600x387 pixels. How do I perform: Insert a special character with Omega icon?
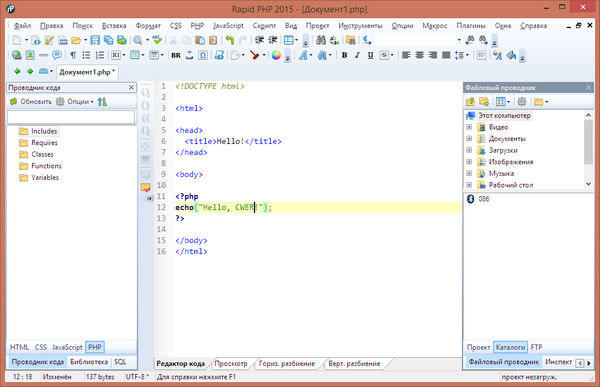click(x=203, y=55)
